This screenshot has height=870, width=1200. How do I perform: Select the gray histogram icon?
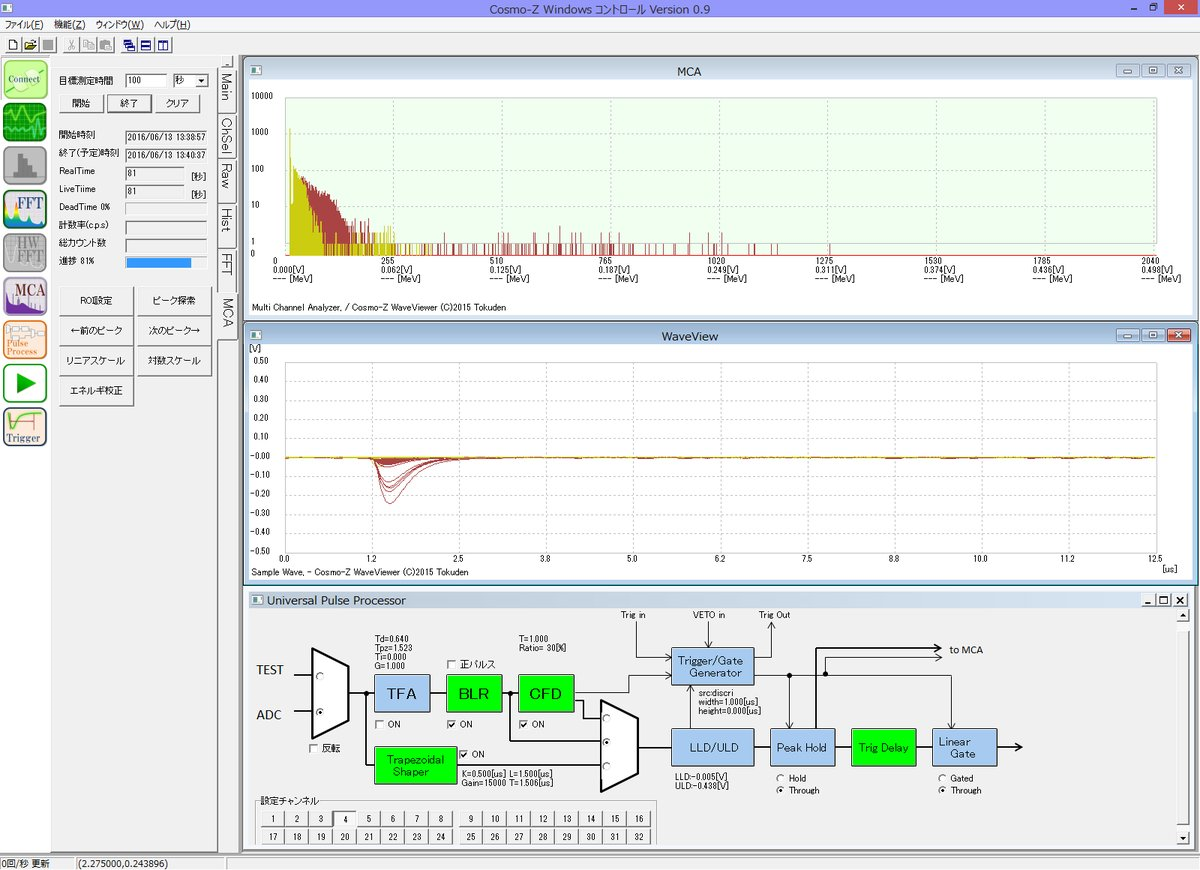click(x=25, y=166)
